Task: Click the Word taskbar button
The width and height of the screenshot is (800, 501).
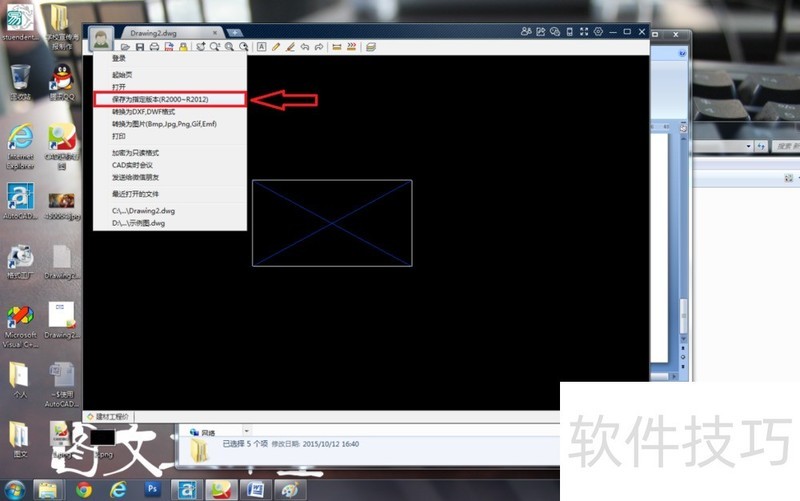Action: tap(255, 490)
